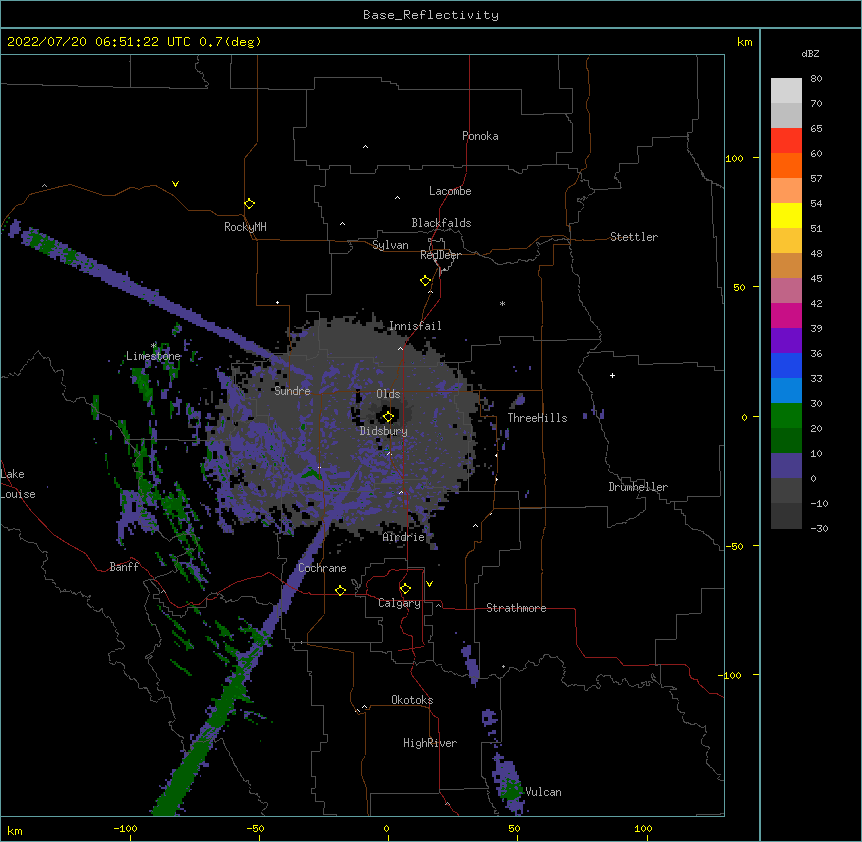Click the yellow diamond radar marker below Olds

click(388, 416)
